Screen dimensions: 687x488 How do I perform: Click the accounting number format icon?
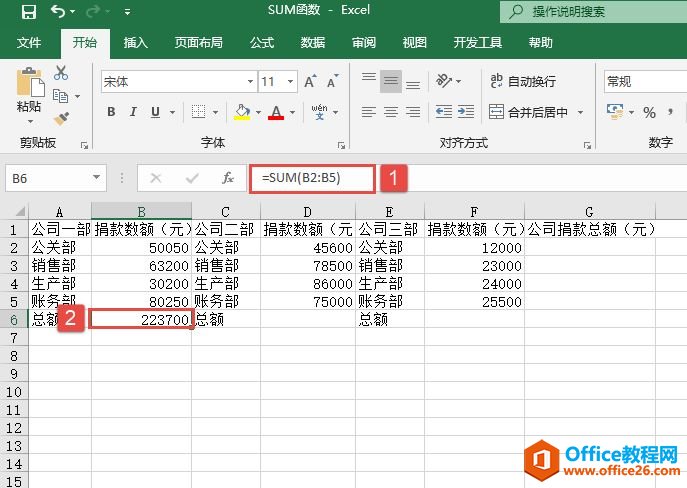click(x=615, y=112)
